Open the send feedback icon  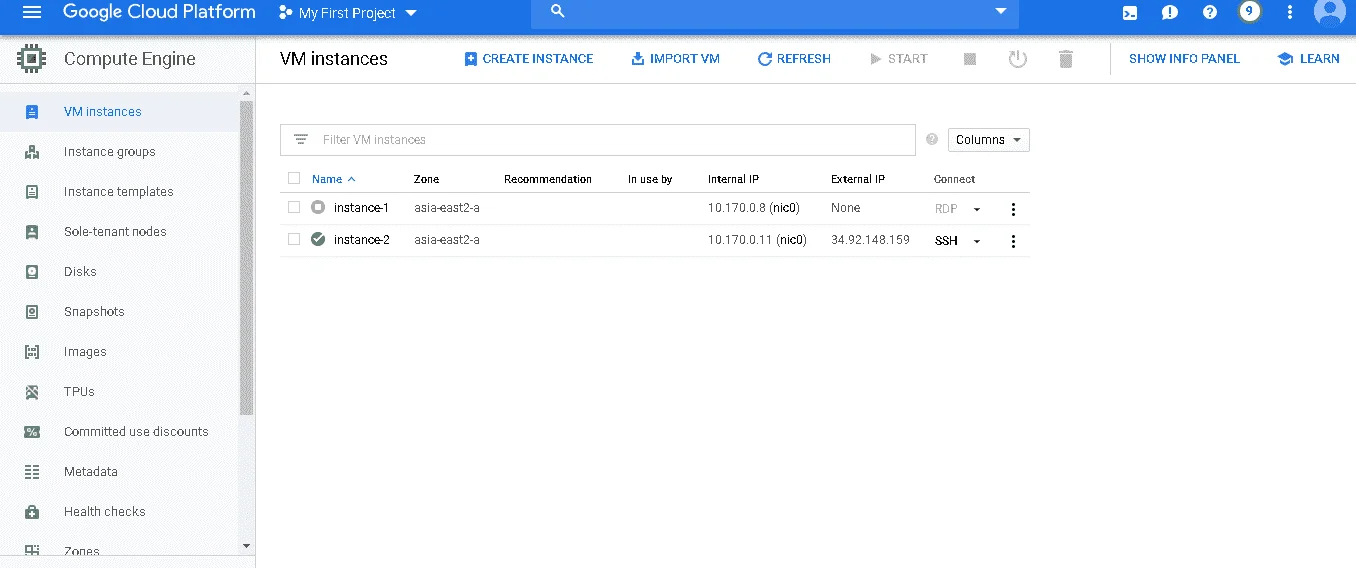(x=1170, y=13)
